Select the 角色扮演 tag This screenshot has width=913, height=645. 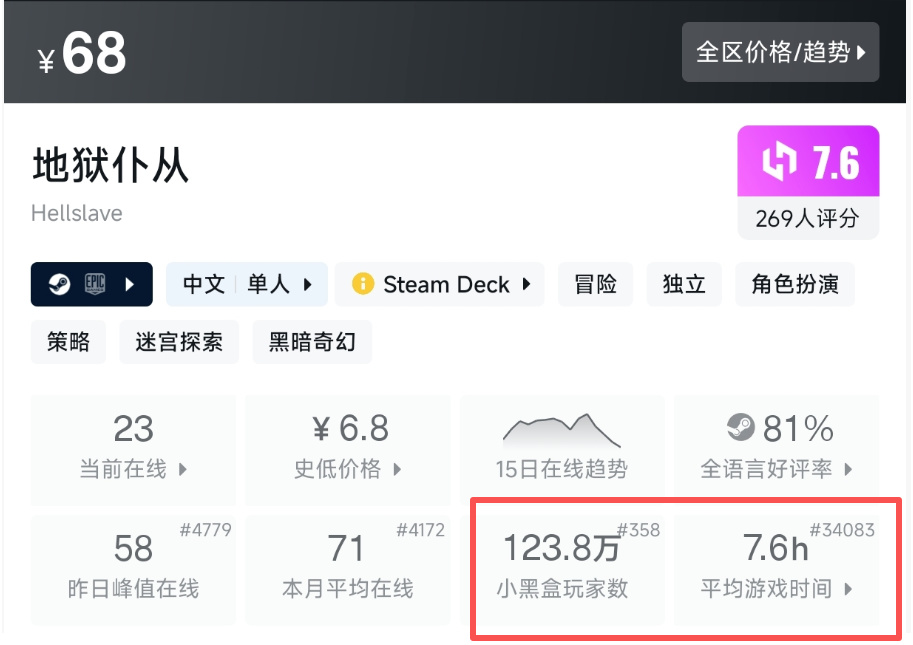pos(795,284)
